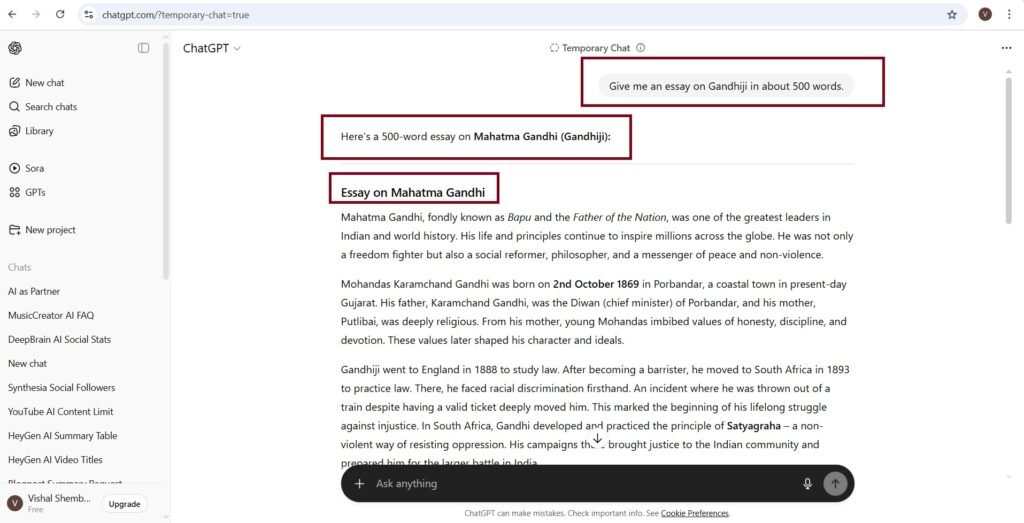Screen dimensions: 1024x523
Task: Open Search chats
Action: 50,107
